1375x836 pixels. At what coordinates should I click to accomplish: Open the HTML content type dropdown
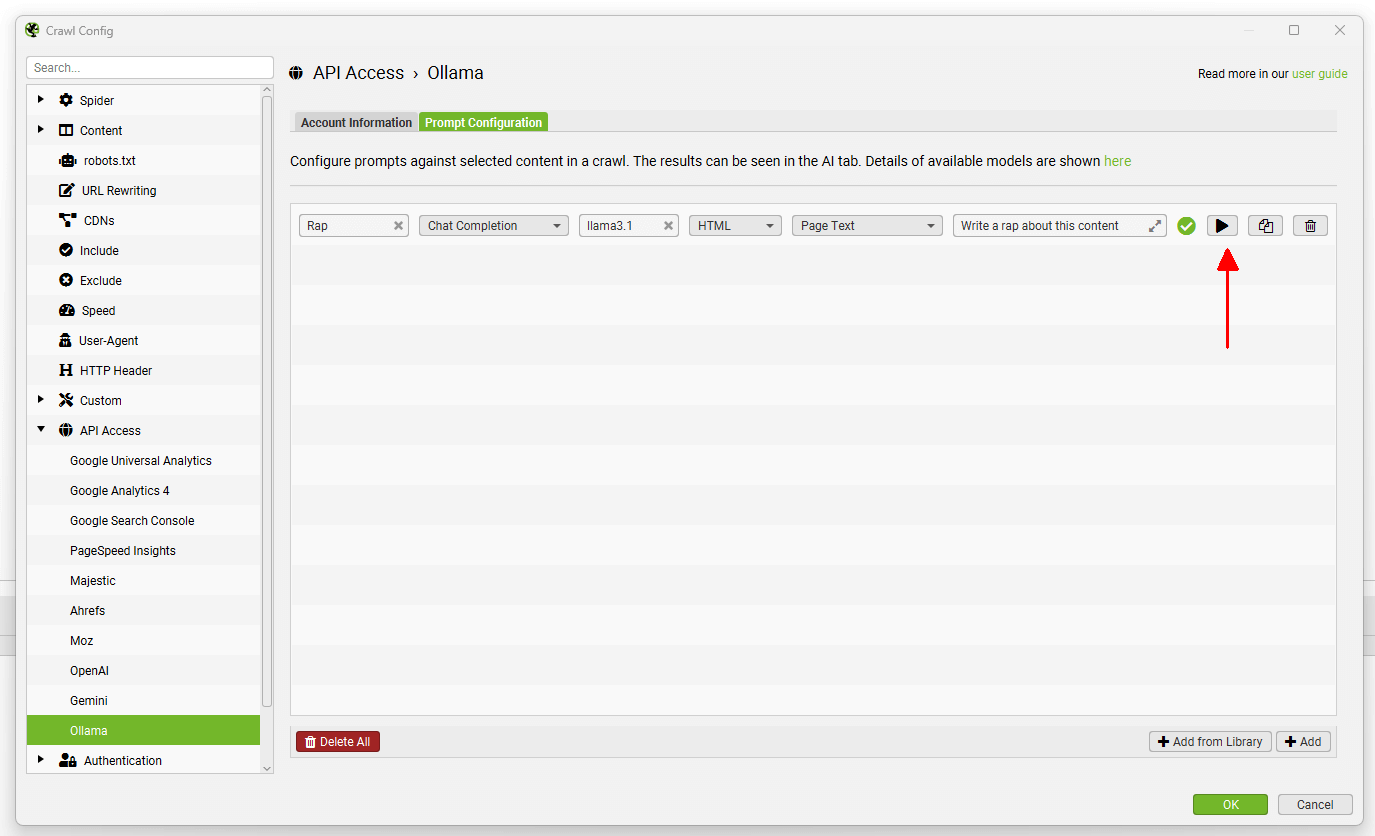(735, 226)
